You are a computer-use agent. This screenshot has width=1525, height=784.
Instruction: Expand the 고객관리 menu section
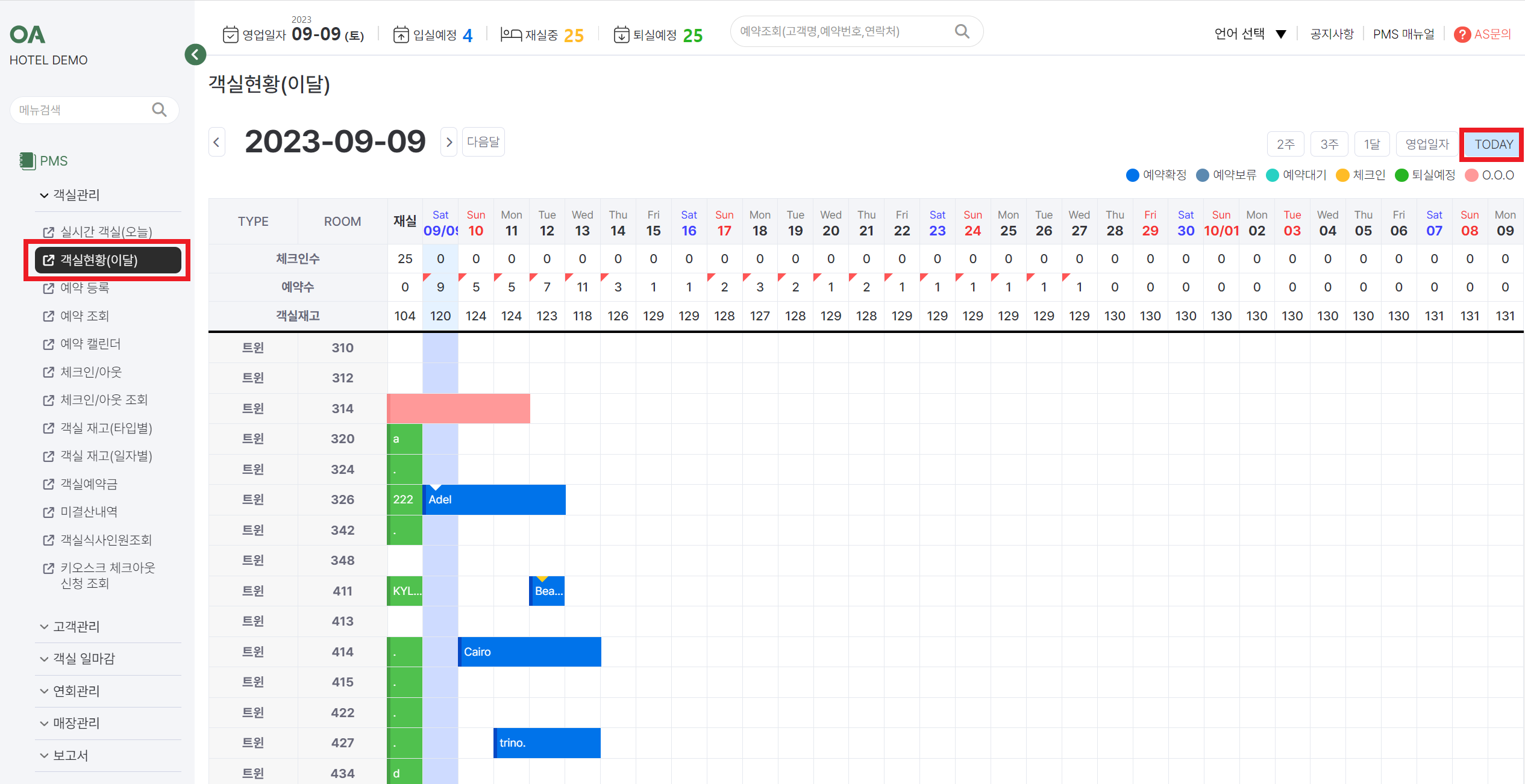(76, 626)
